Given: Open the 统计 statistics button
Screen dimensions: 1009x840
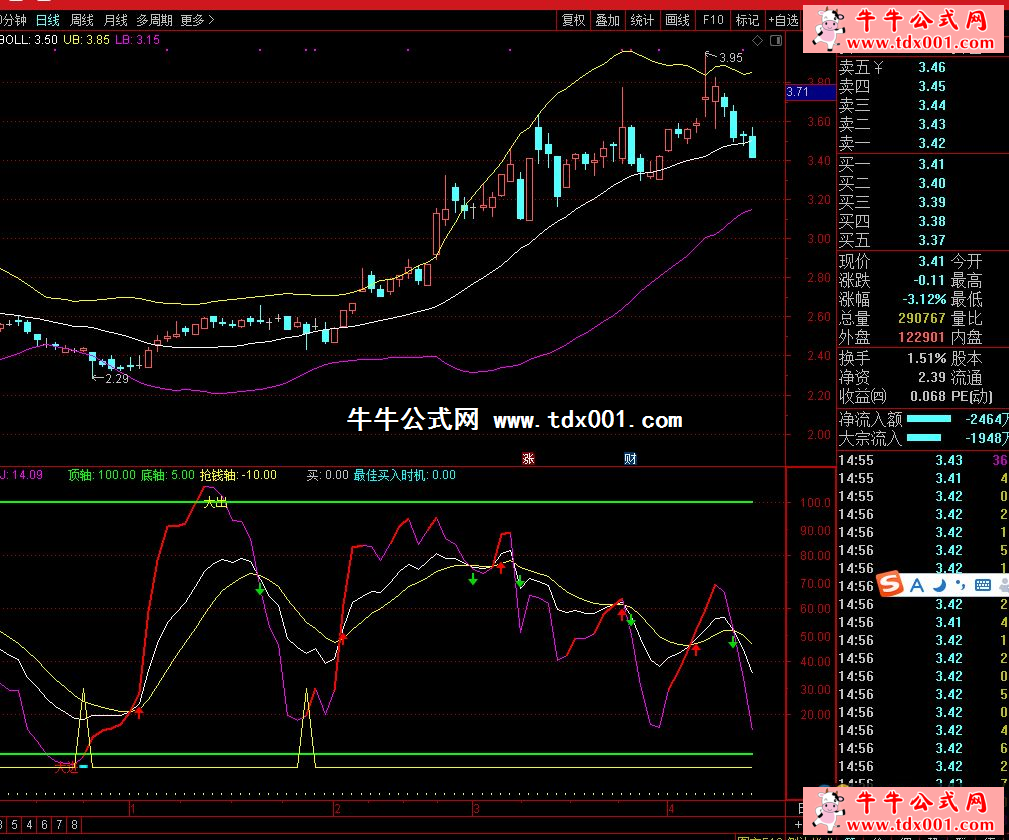Looking at the screenshot, I should [x=642, y=20].
